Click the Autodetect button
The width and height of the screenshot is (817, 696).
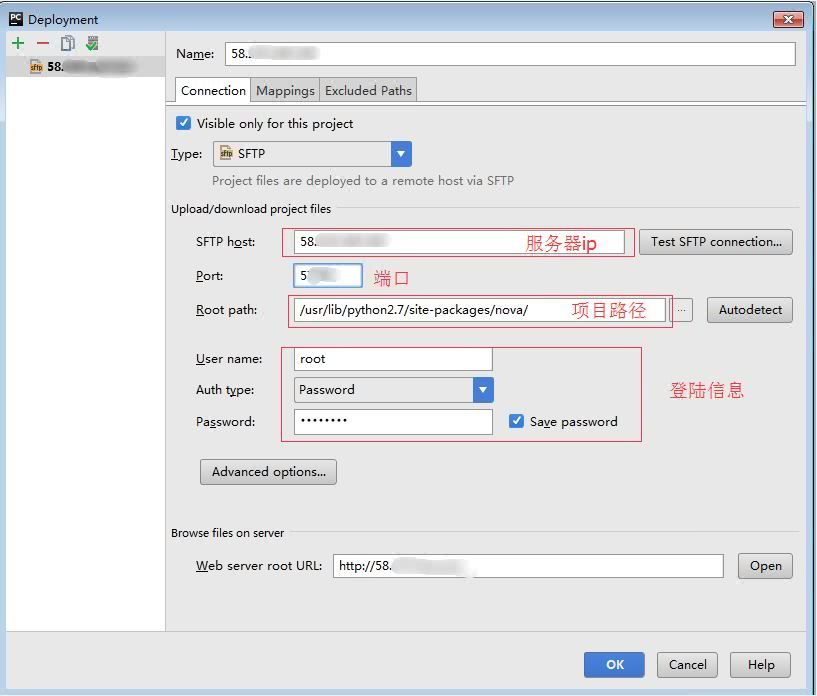(x=750, y=310)
